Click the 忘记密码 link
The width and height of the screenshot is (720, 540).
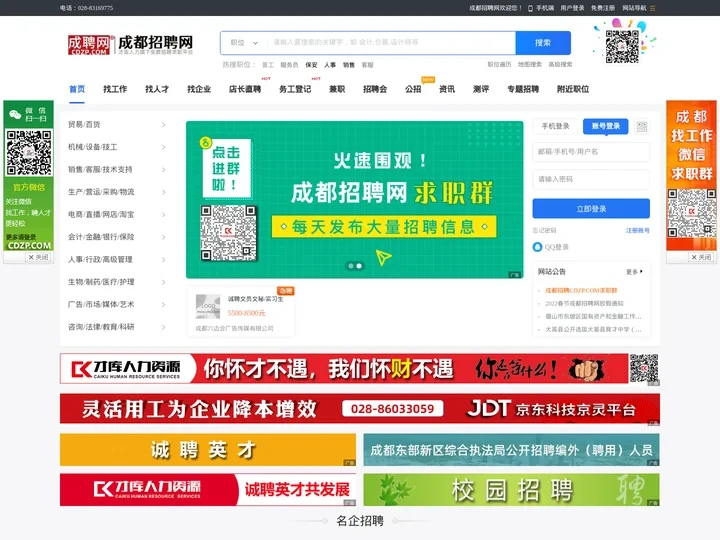pos(545,231)
